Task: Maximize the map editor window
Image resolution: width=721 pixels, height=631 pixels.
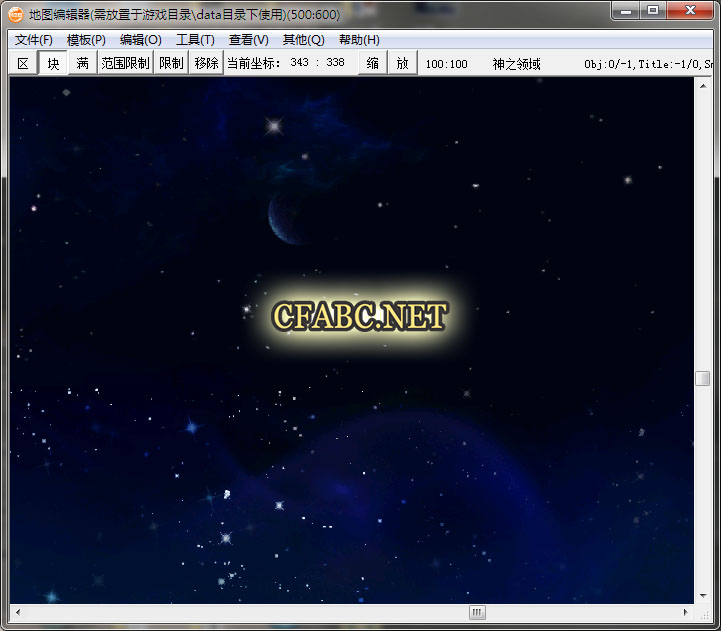Action: [652, 10]
